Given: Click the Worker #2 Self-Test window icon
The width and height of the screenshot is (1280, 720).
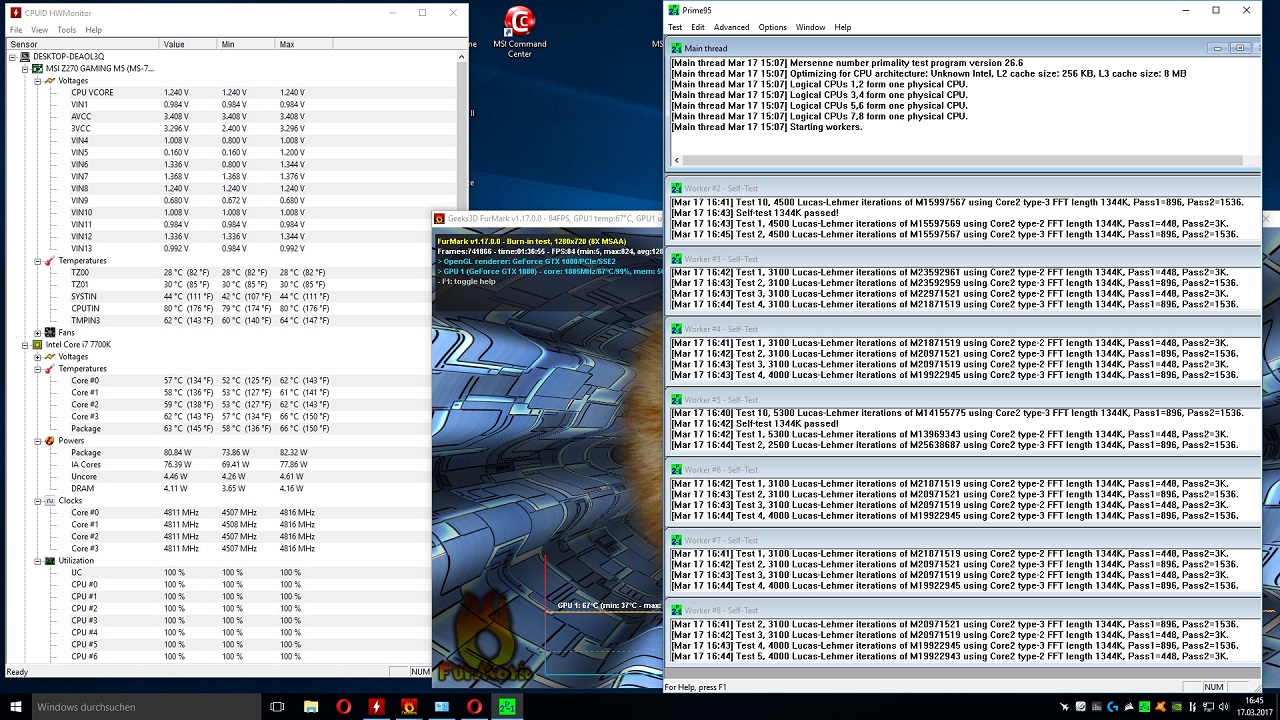Looking at the screenshot, I should [x=677, y=188].
